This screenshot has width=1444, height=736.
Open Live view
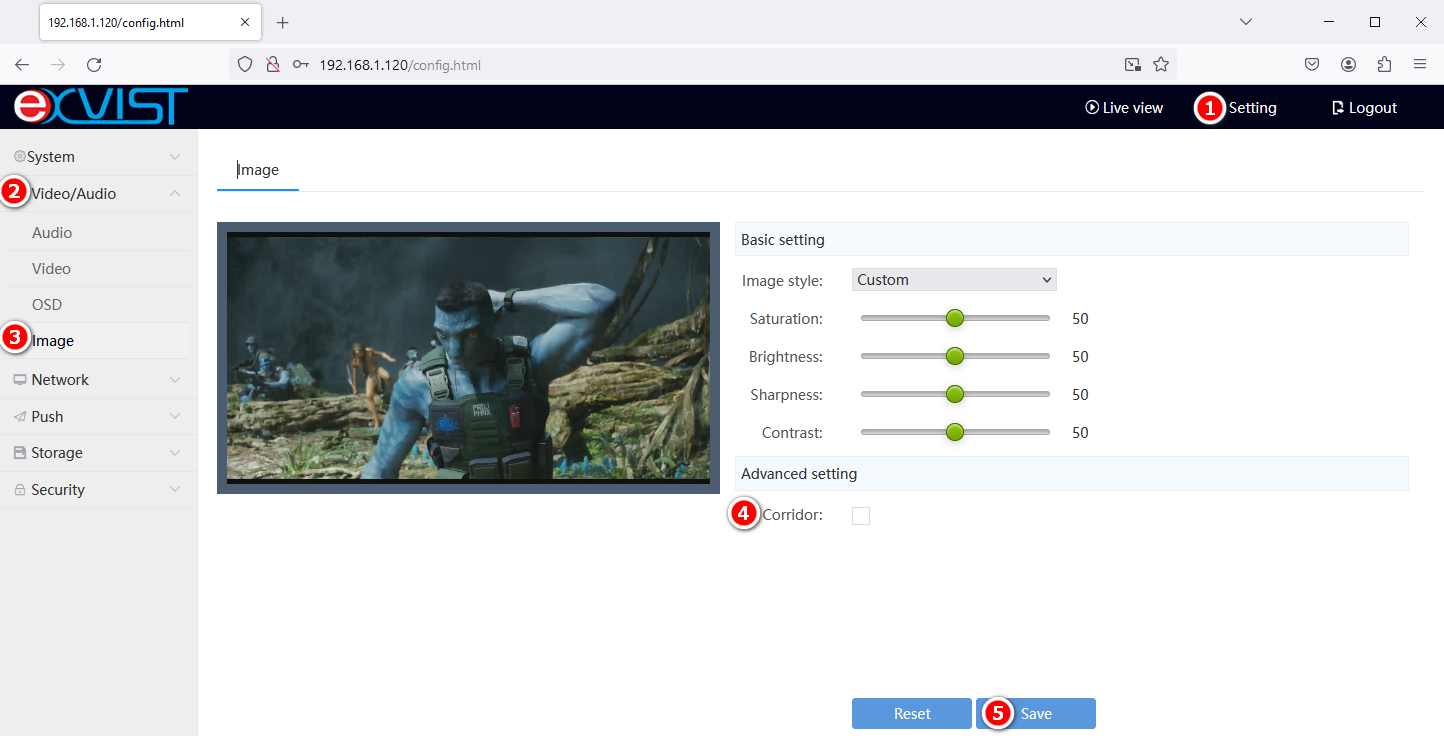tap(1124, 108)
